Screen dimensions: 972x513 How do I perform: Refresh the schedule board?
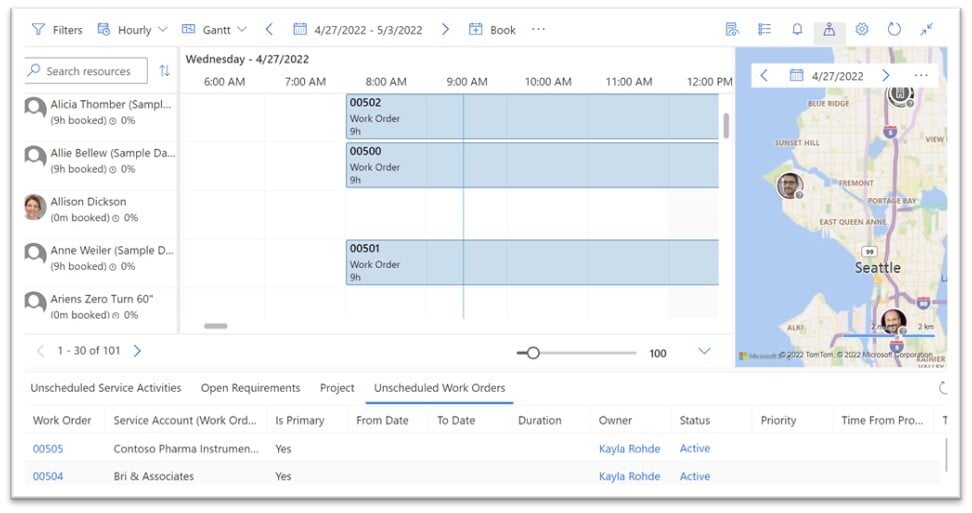[x=894, y=30]
